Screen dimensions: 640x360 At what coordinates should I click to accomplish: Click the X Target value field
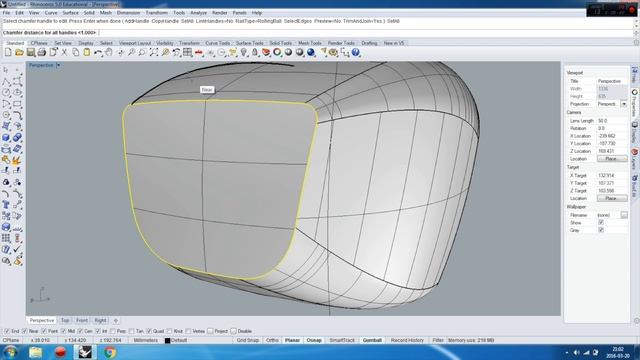[612, 176]
